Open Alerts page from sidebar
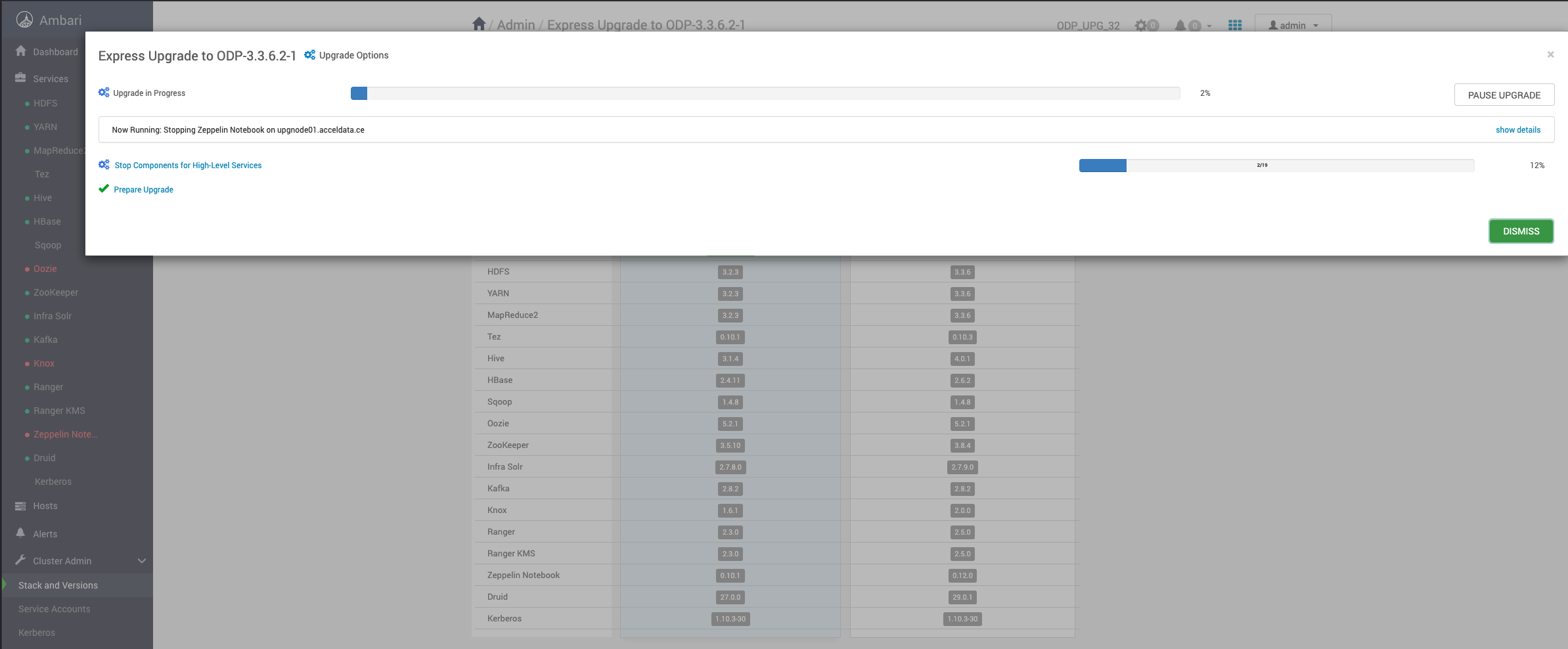 pos(45,534)
